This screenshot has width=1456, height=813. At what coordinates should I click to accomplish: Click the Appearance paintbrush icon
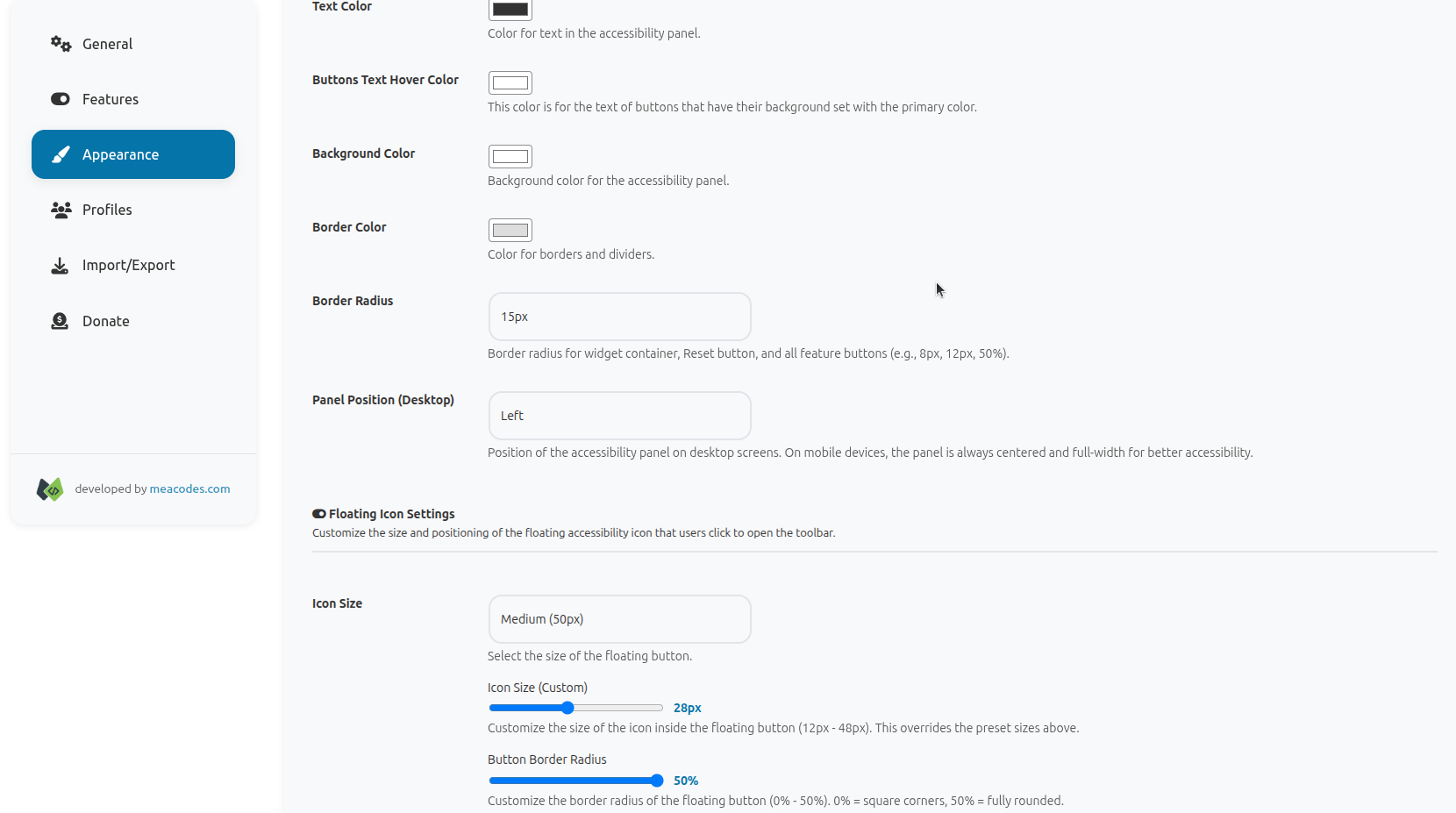click(x=61, y=154)
